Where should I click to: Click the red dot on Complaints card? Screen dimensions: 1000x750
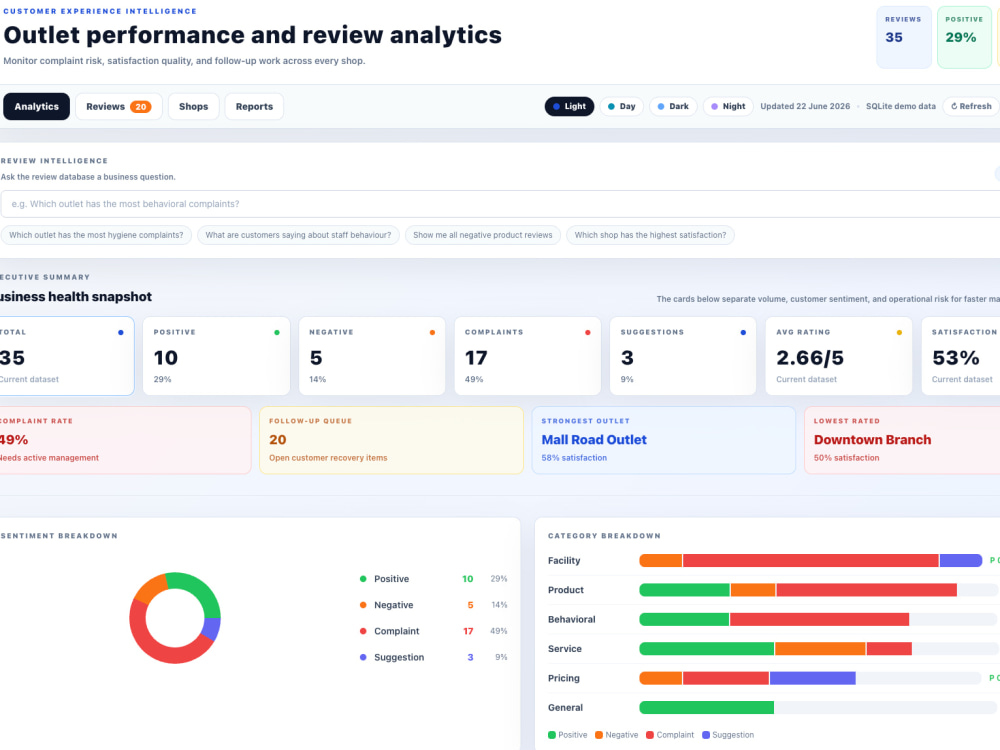588,332
